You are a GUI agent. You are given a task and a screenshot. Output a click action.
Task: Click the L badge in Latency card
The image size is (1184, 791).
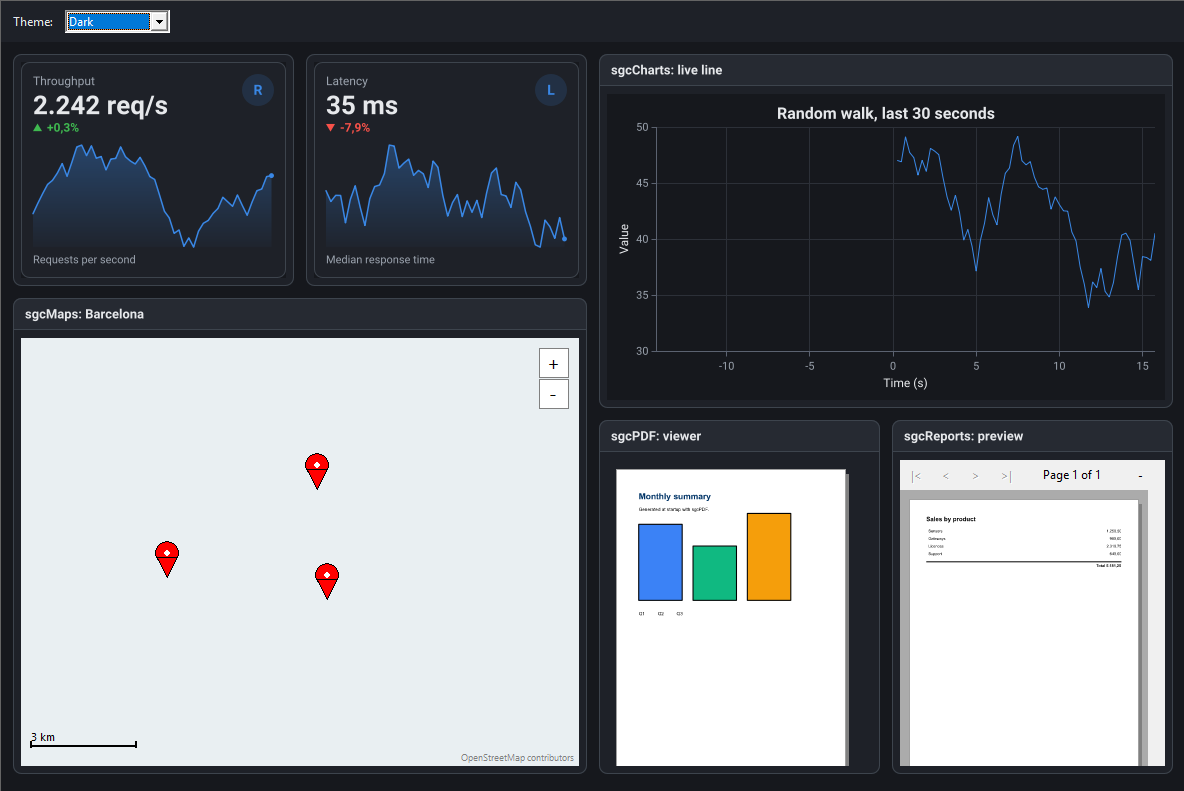tap(550, 91)
